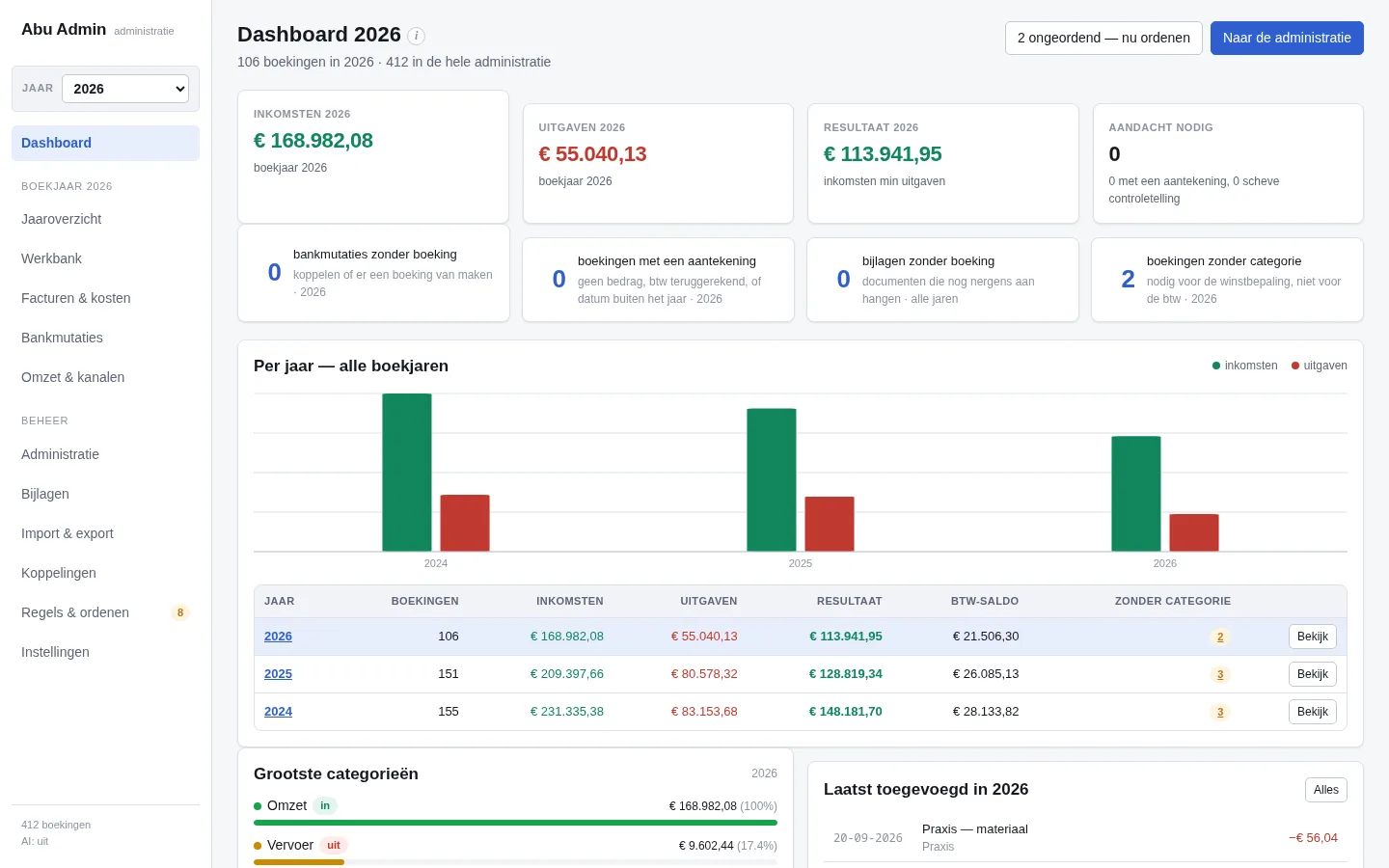Click the badge 8 next to Regels & ordenen
This screenshot has width=1389, height=868.
180,612
